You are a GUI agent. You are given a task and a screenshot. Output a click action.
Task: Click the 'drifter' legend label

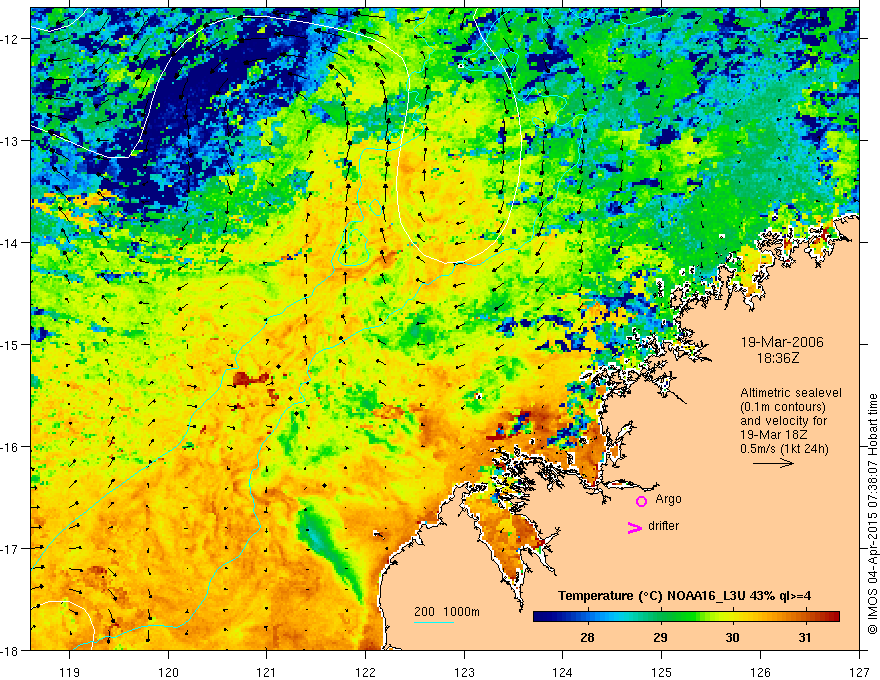tap(663, 526)
